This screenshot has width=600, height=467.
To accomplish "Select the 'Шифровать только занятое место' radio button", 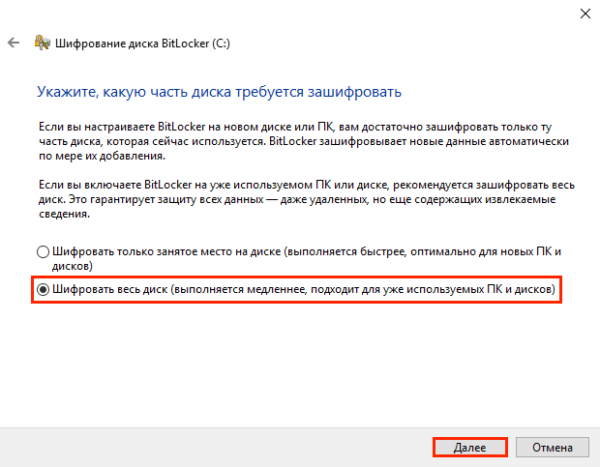I will click(x=43, y=253).
